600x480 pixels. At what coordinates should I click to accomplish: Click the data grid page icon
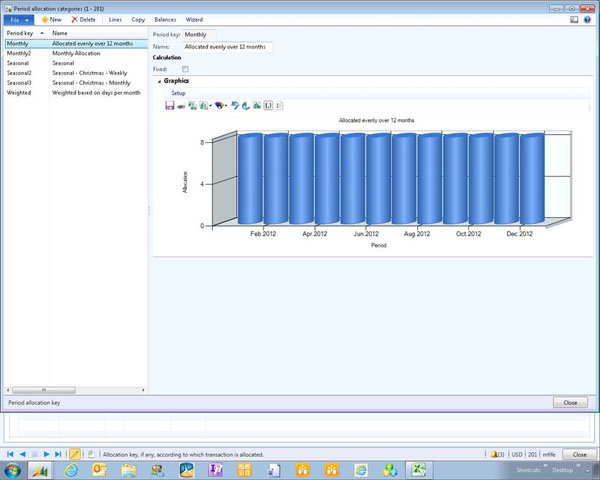pyautogui.click(x=279, y=106)
